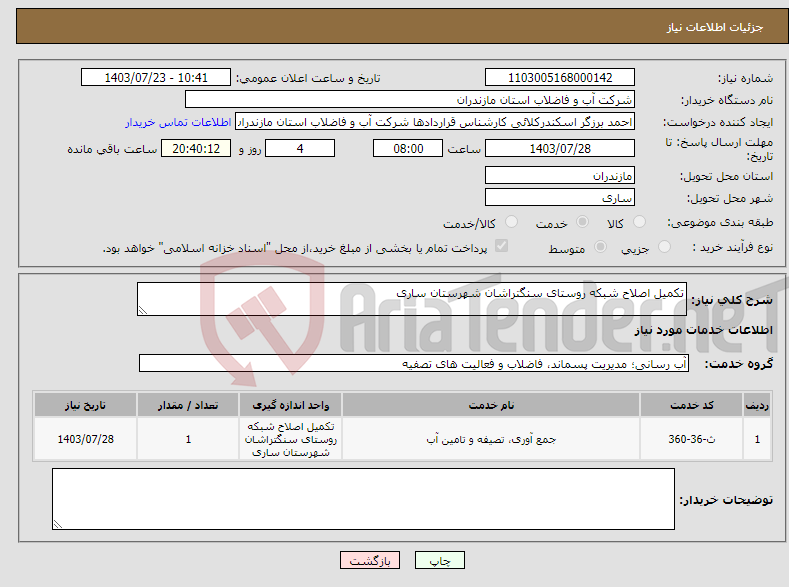
Task: Click the unit of measurement cell in row 1
Action: pyautogui.click(x=290, y=439)
